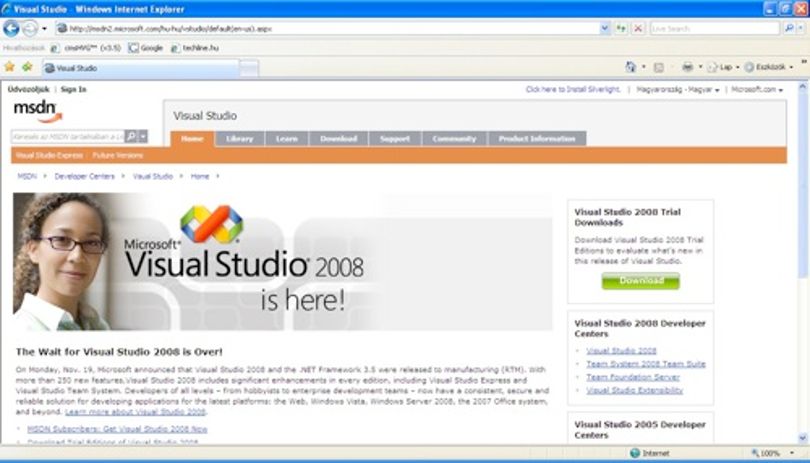Click the msdn logo
810x463 pixels.
(x=38, y=111)
